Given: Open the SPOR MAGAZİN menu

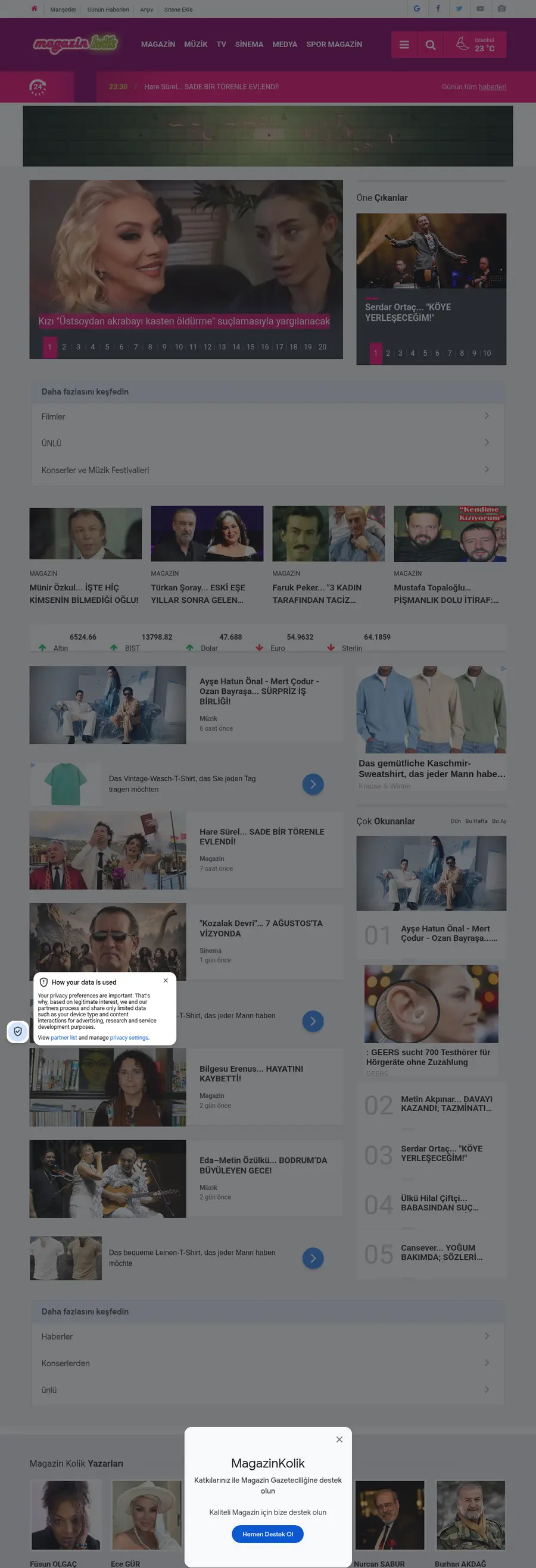Looking at the screenshot, I should pyautogui.click(x=334, y=45).
